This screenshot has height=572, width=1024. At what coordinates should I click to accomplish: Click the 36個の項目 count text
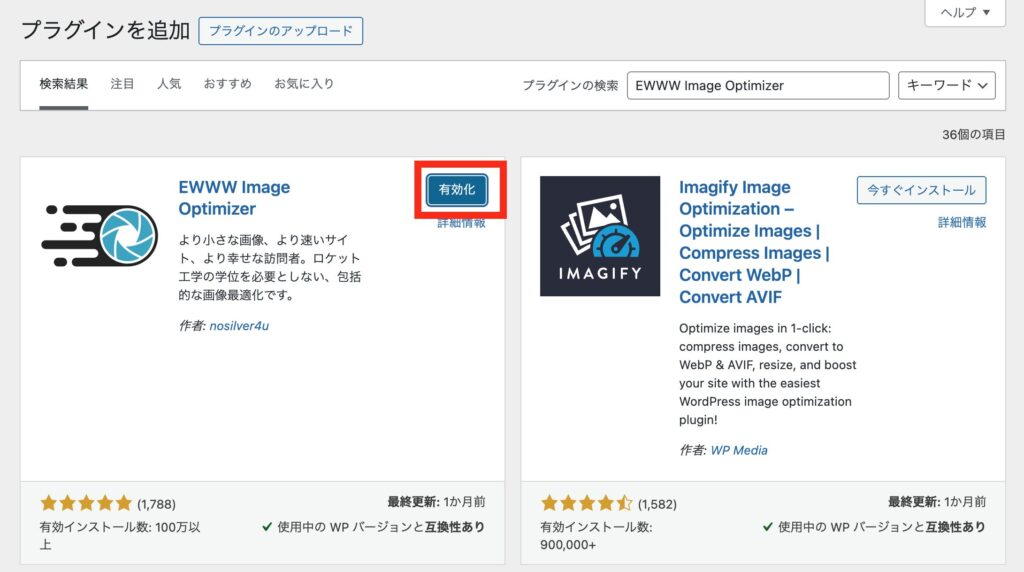point(973,135)
